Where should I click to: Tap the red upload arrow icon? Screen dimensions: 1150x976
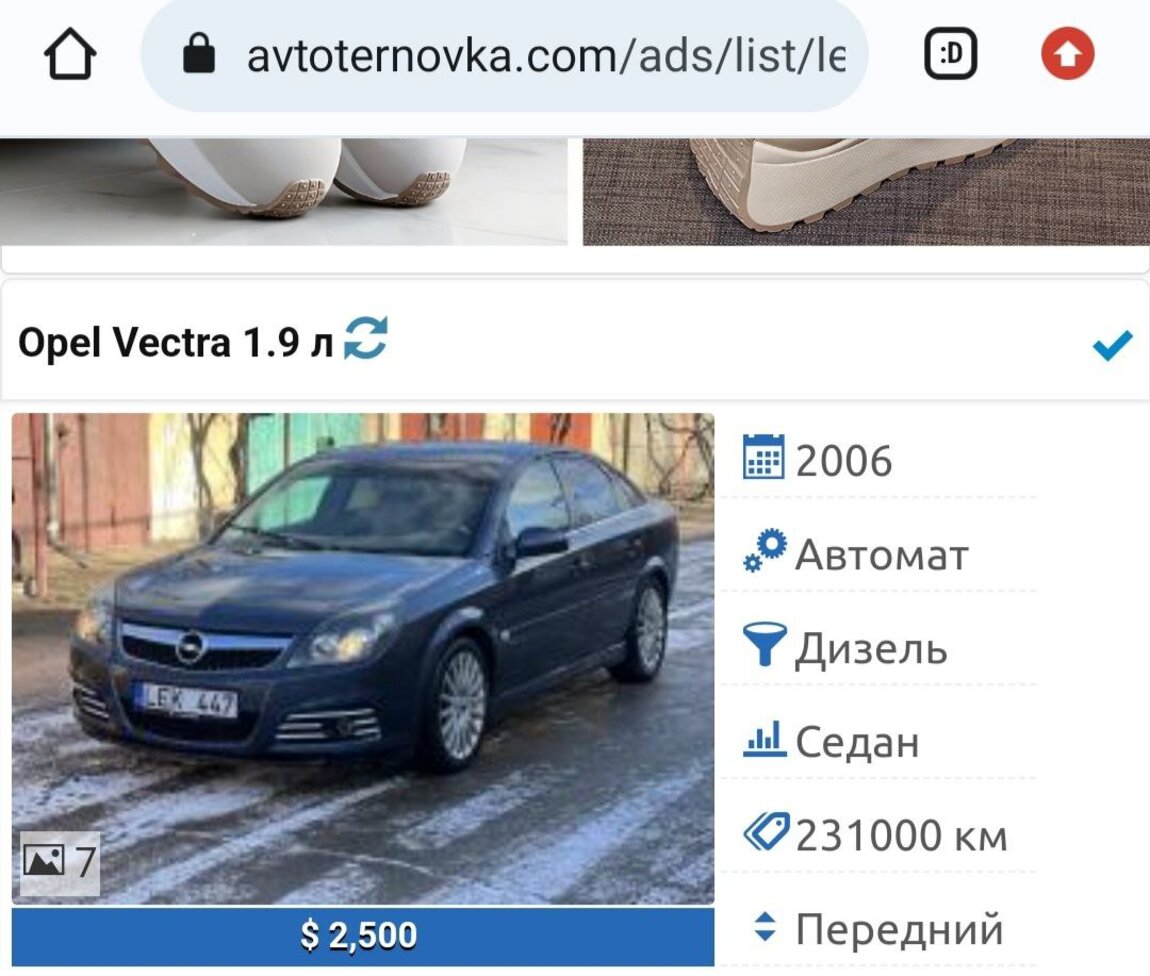(1068, 54)
